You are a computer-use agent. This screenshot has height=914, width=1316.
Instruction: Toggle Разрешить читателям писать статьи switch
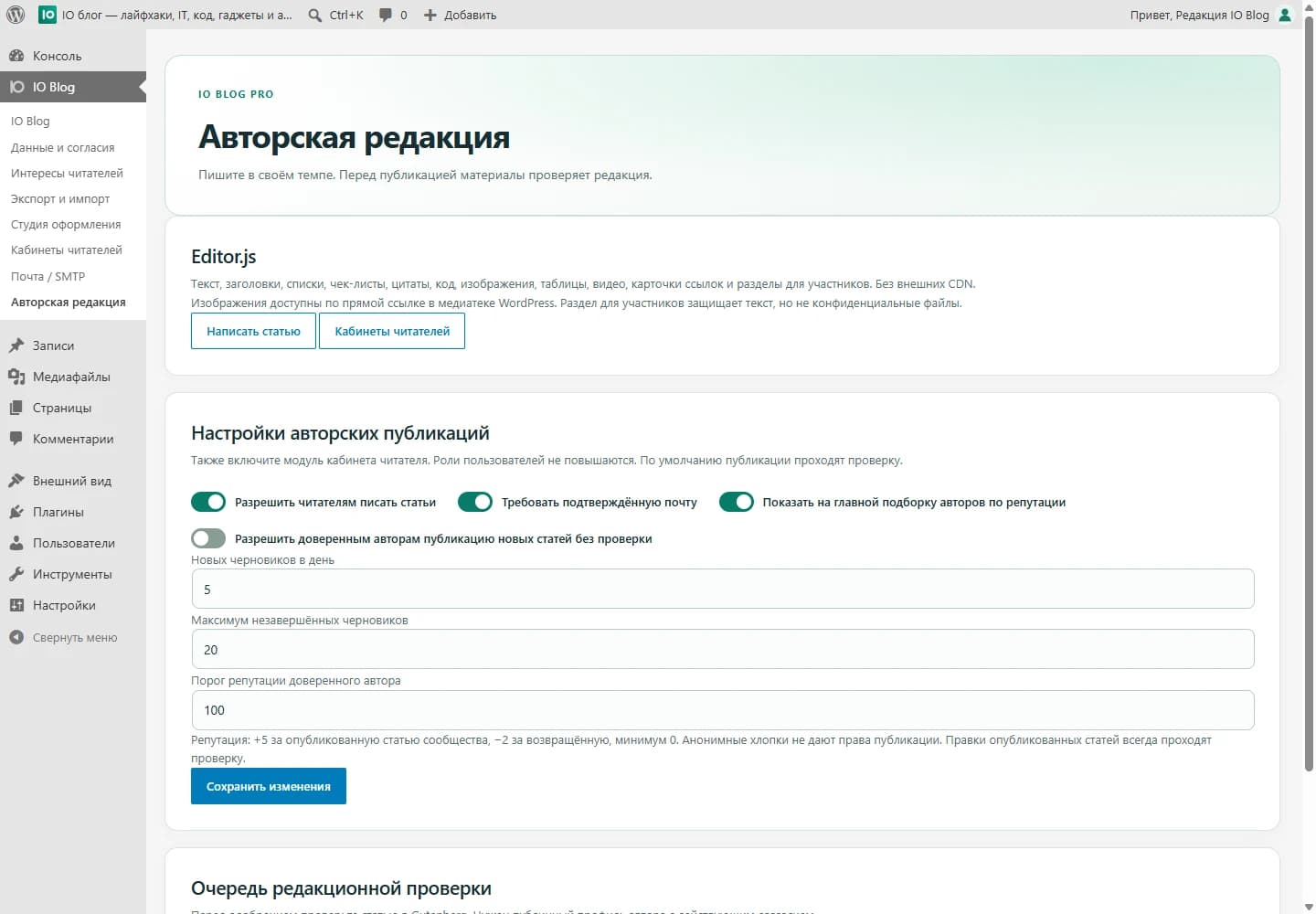coord(208,502)
